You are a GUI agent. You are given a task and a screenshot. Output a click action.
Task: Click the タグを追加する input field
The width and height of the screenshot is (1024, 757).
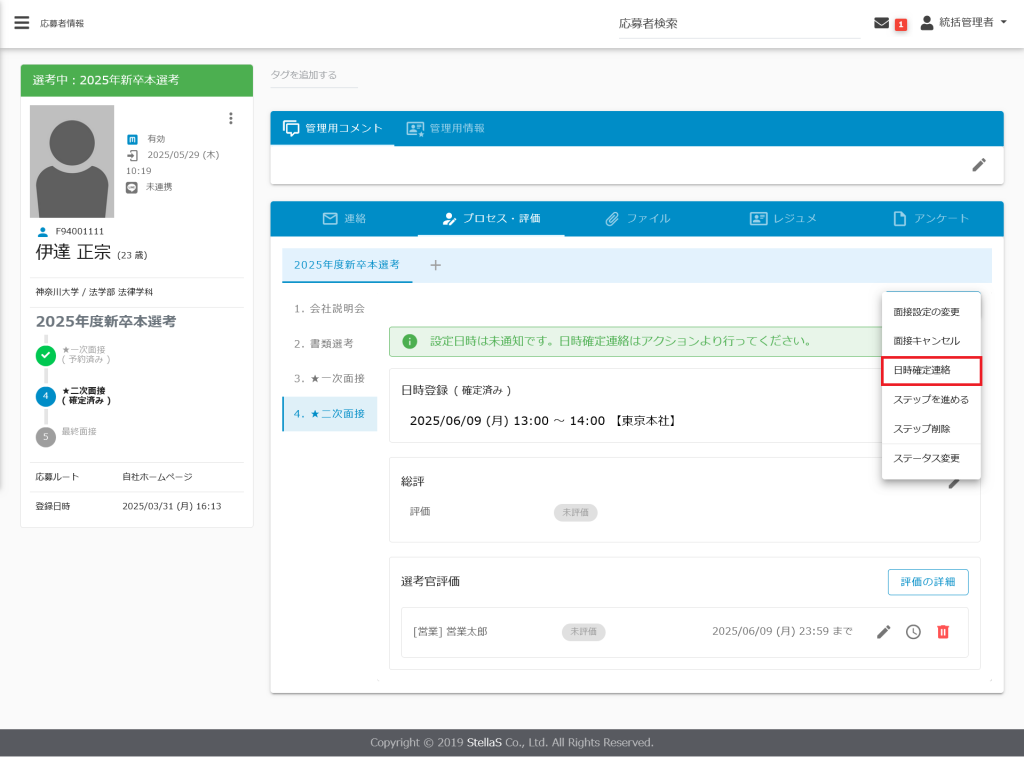tap(313, 75)
